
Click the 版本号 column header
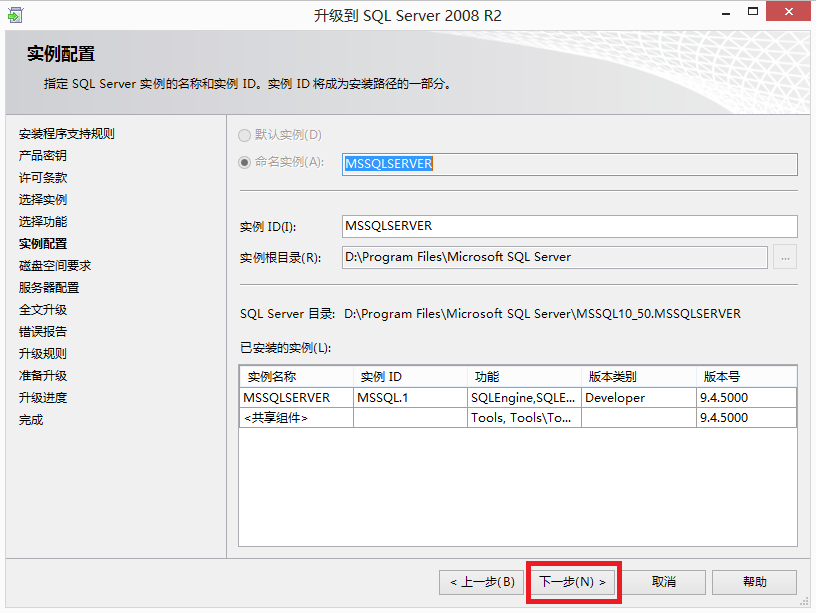[746, 377]
